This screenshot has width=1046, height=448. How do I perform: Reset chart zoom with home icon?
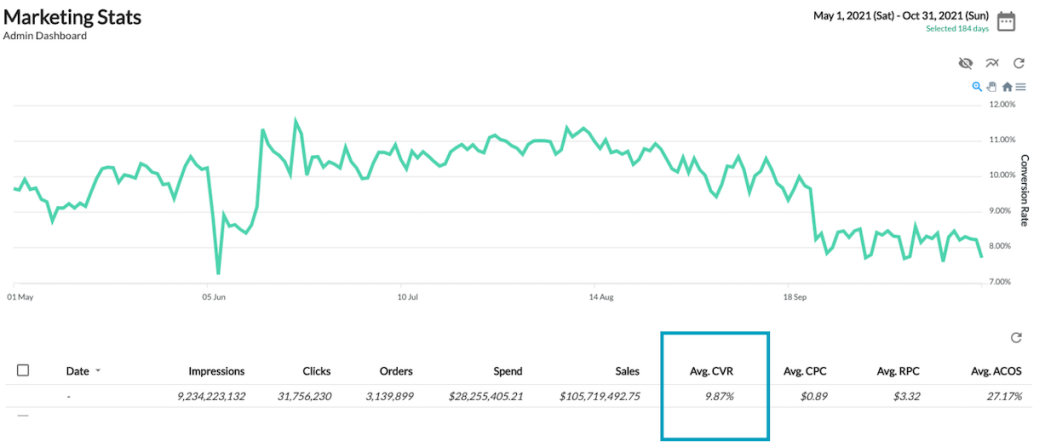(1007, 87)
